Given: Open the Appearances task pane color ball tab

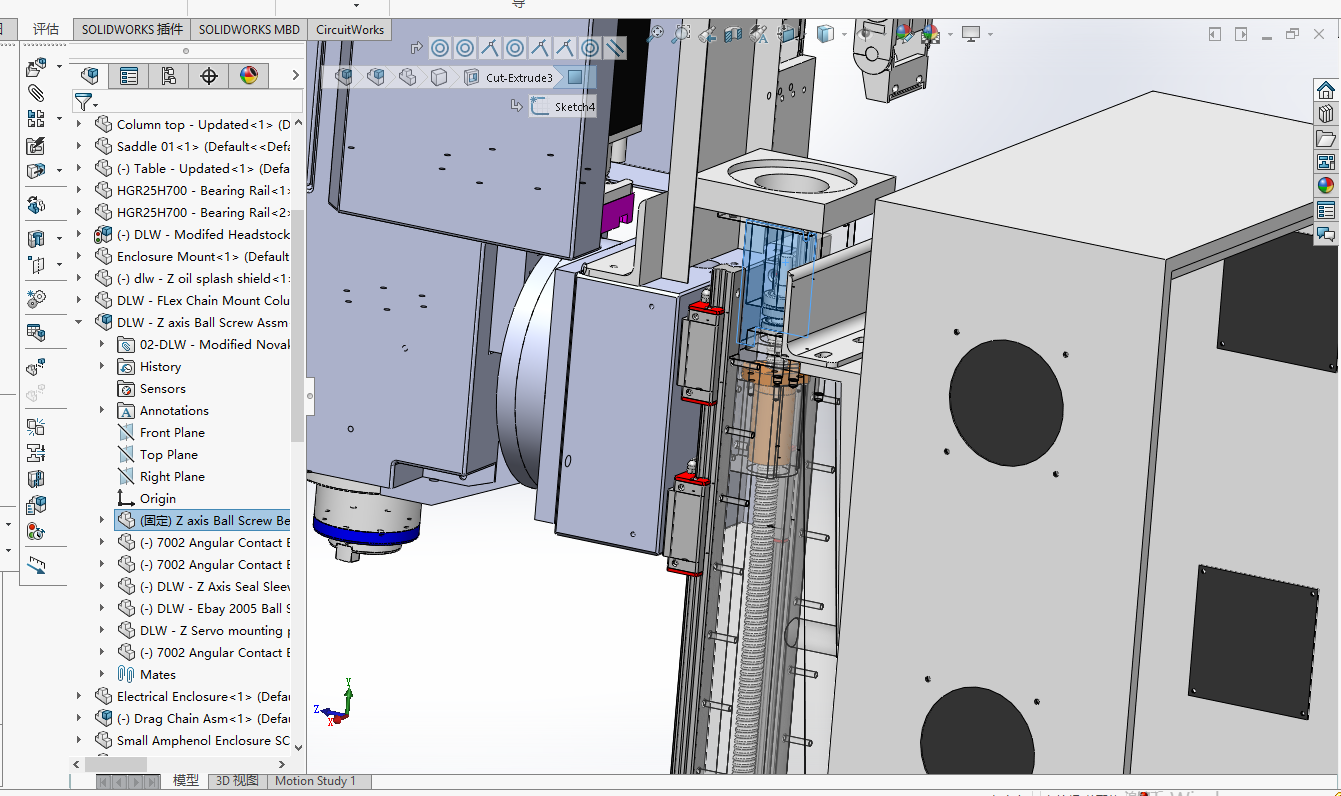Looking at the screenshot, I should pos(1326,185).
